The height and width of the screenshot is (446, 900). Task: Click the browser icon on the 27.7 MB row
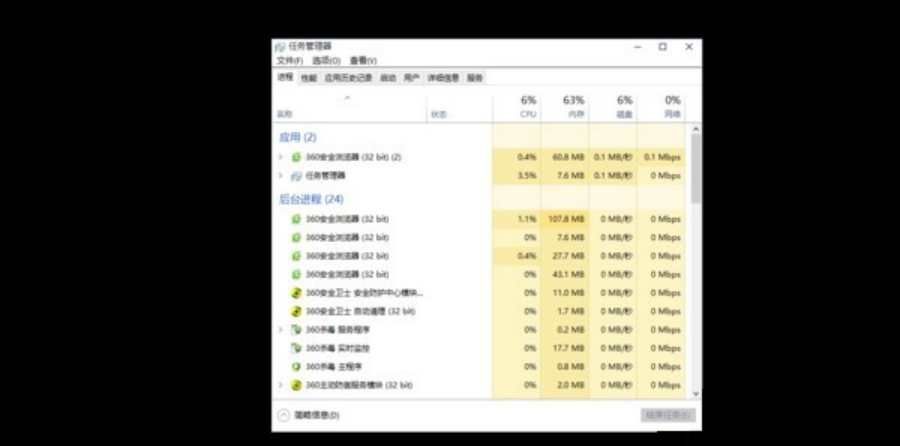[x=296, y=256]
